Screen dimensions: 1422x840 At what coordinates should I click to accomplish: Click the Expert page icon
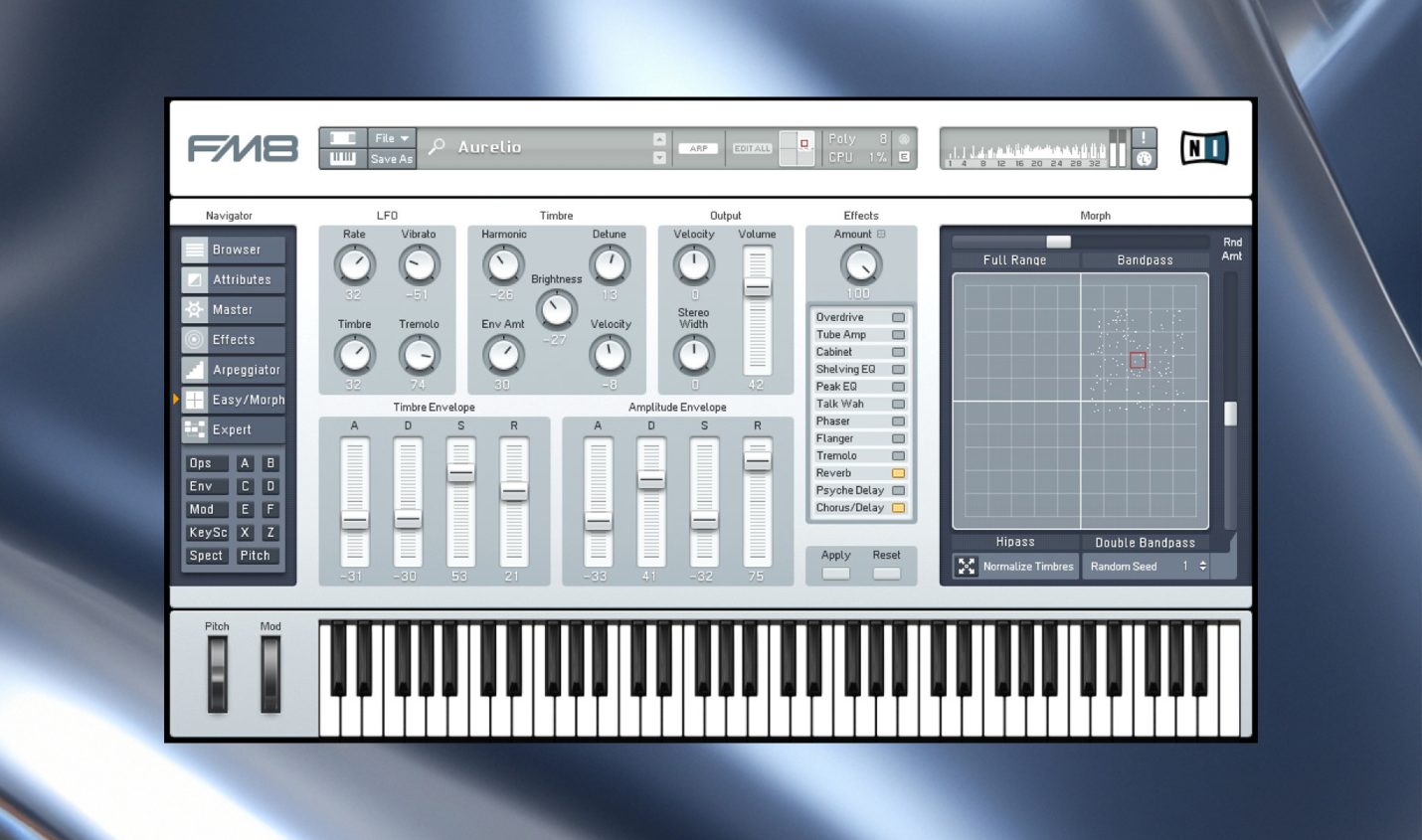[x=195, y=429]
